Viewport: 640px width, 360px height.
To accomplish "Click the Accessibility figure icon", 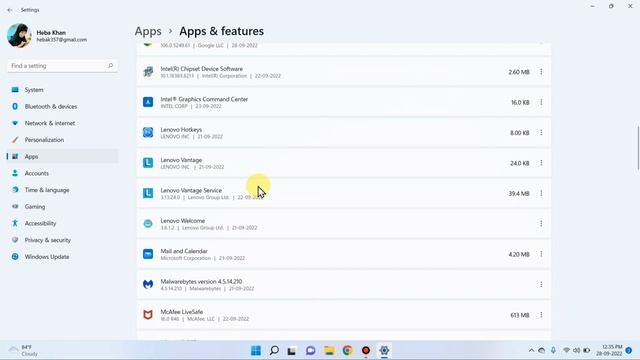I will point(15,224).
